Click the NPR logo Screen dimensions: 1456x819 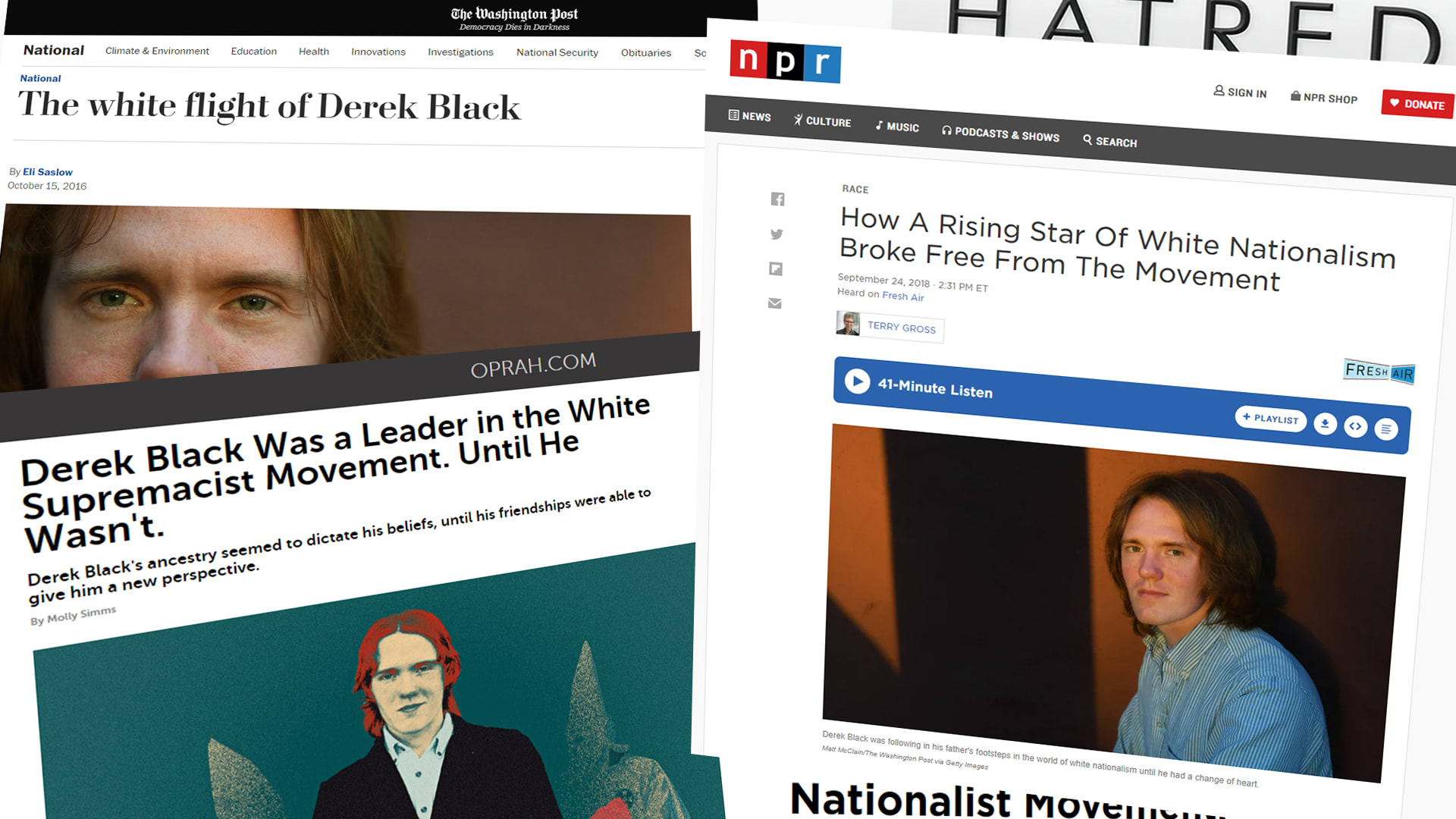(x=785, y=61)
